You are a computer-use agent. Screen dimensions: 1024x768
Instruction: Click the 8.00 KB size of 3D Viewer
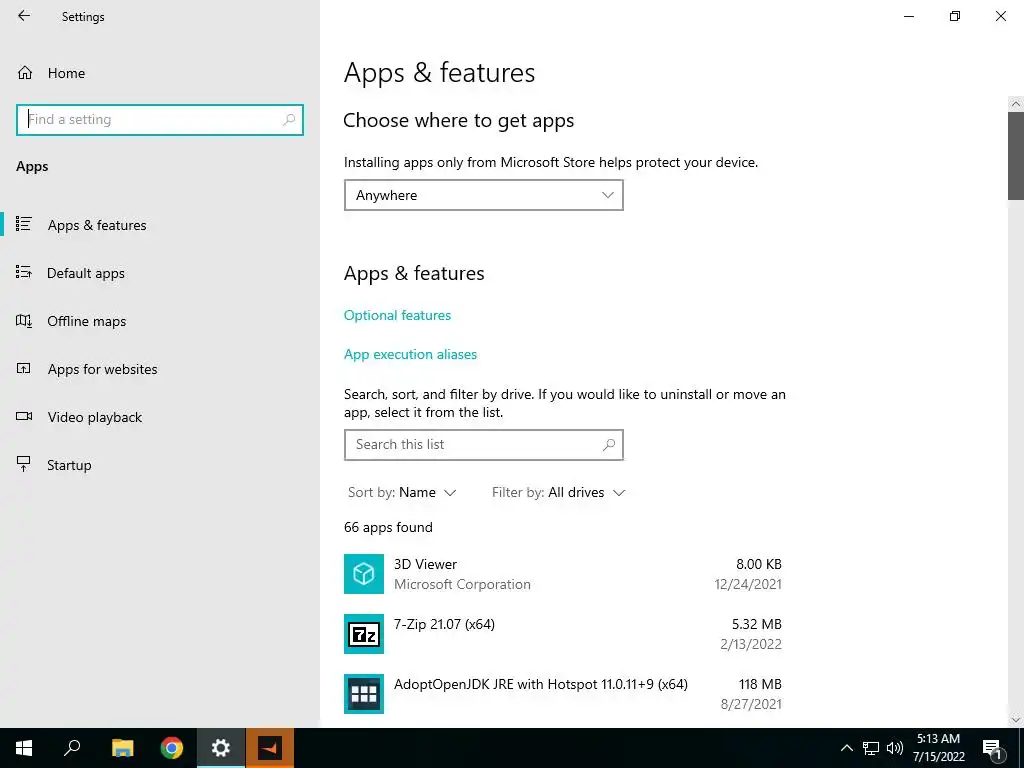(758, 564)
